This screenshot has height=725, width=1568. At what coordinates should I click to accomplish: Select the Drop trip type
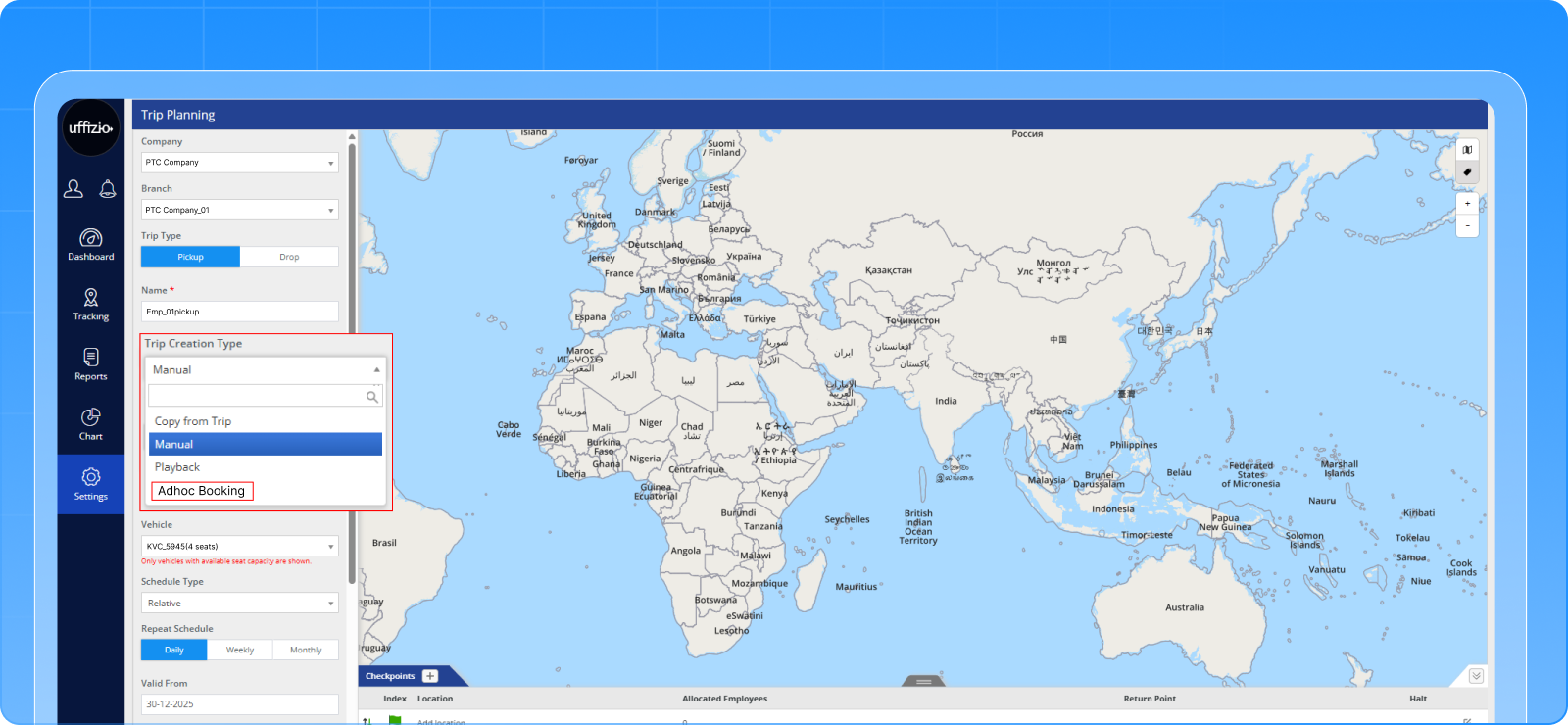pos(289,257)
